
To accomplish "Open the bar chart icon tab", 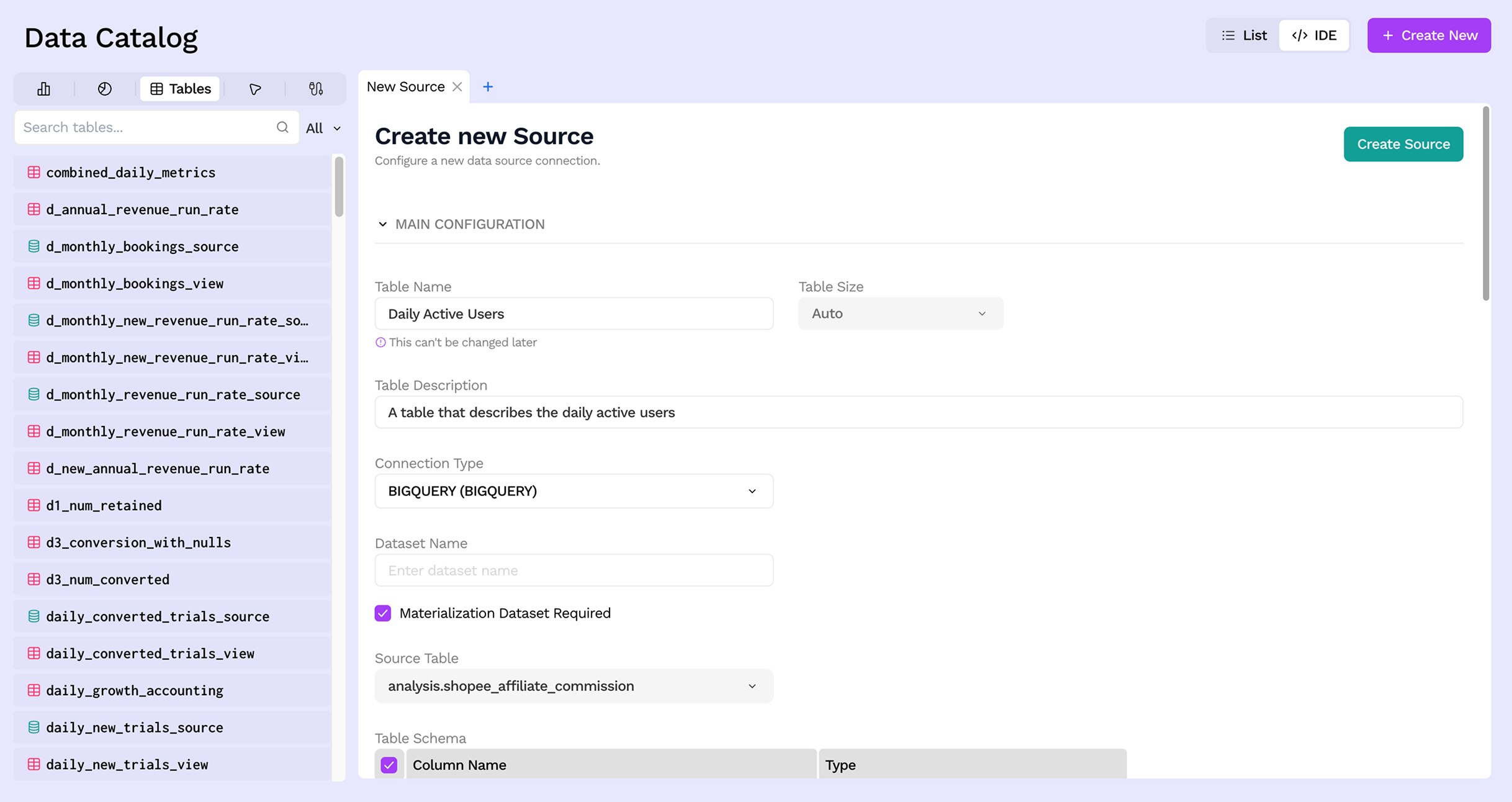I will [43, 89].
